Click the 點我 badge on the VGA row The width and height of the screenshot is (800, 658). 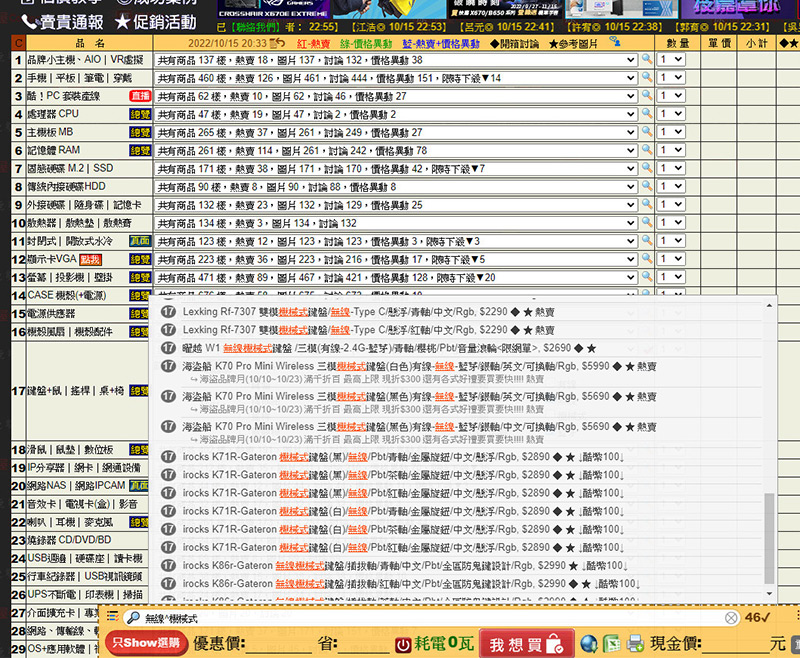click(90, 260)
